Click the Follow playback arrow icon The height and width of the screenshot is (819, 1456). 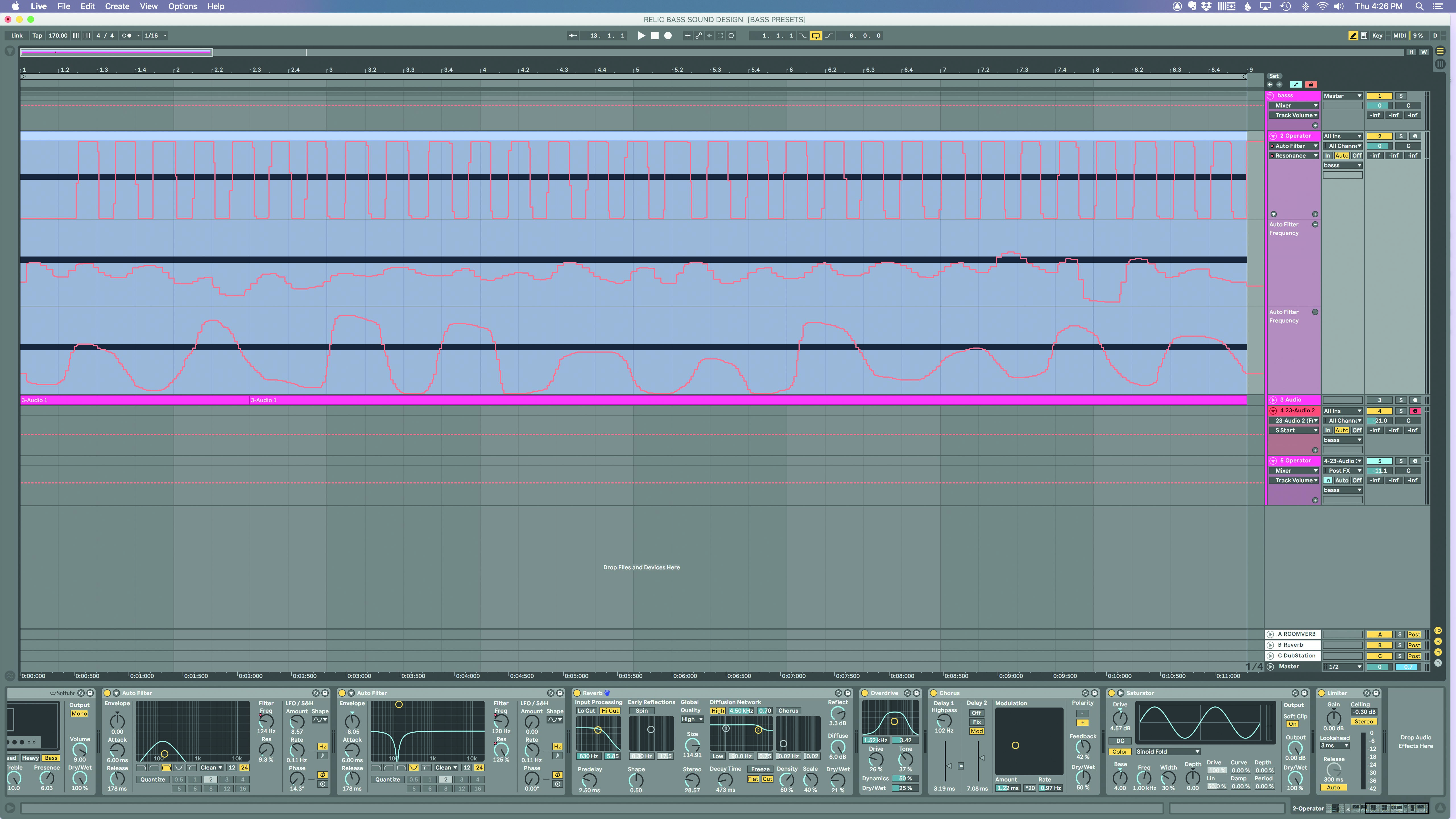click(x=572, y=36)
